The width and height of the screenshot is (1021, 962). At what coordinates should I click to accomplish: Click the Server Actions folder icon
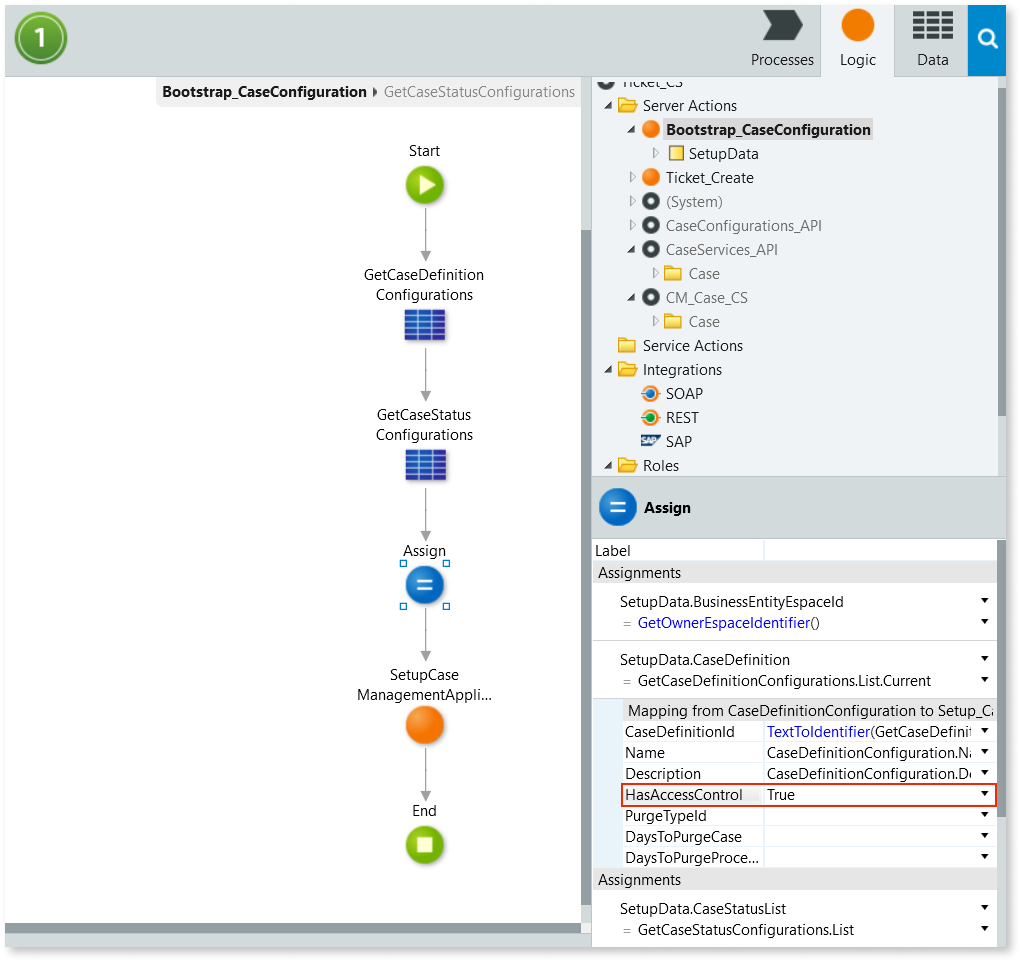pyautogui.click(x=627, y=105)
